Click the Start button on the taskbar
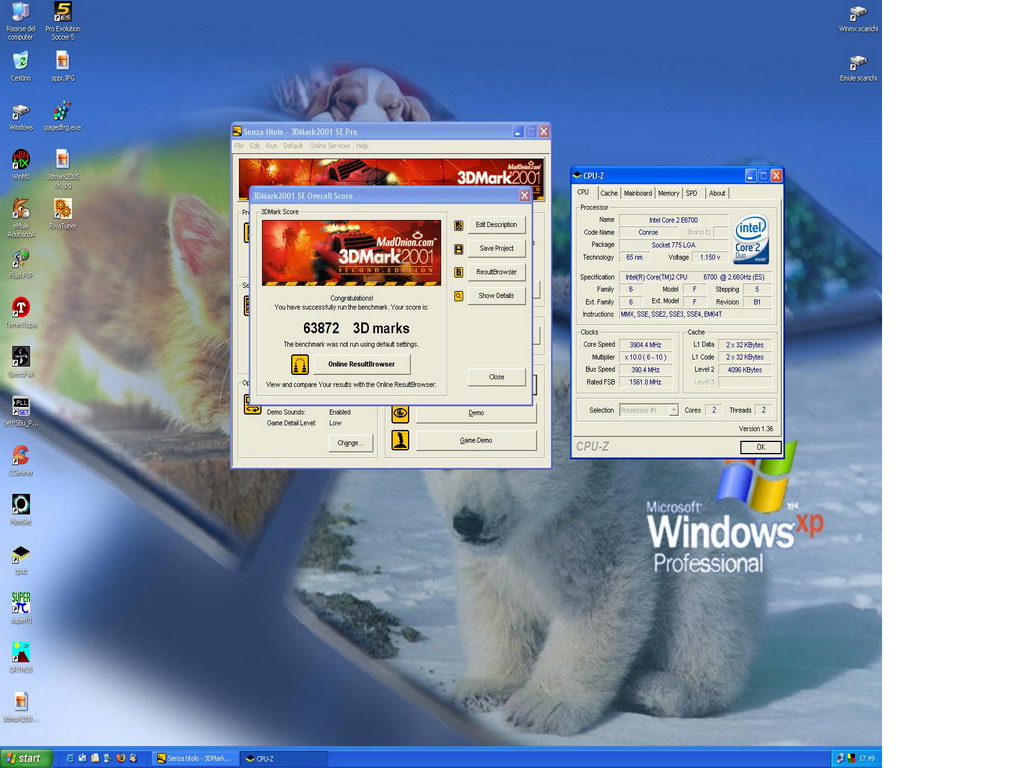Viewport: 1024px width, 768px height. pyautogui.click(x=25, y=758)
